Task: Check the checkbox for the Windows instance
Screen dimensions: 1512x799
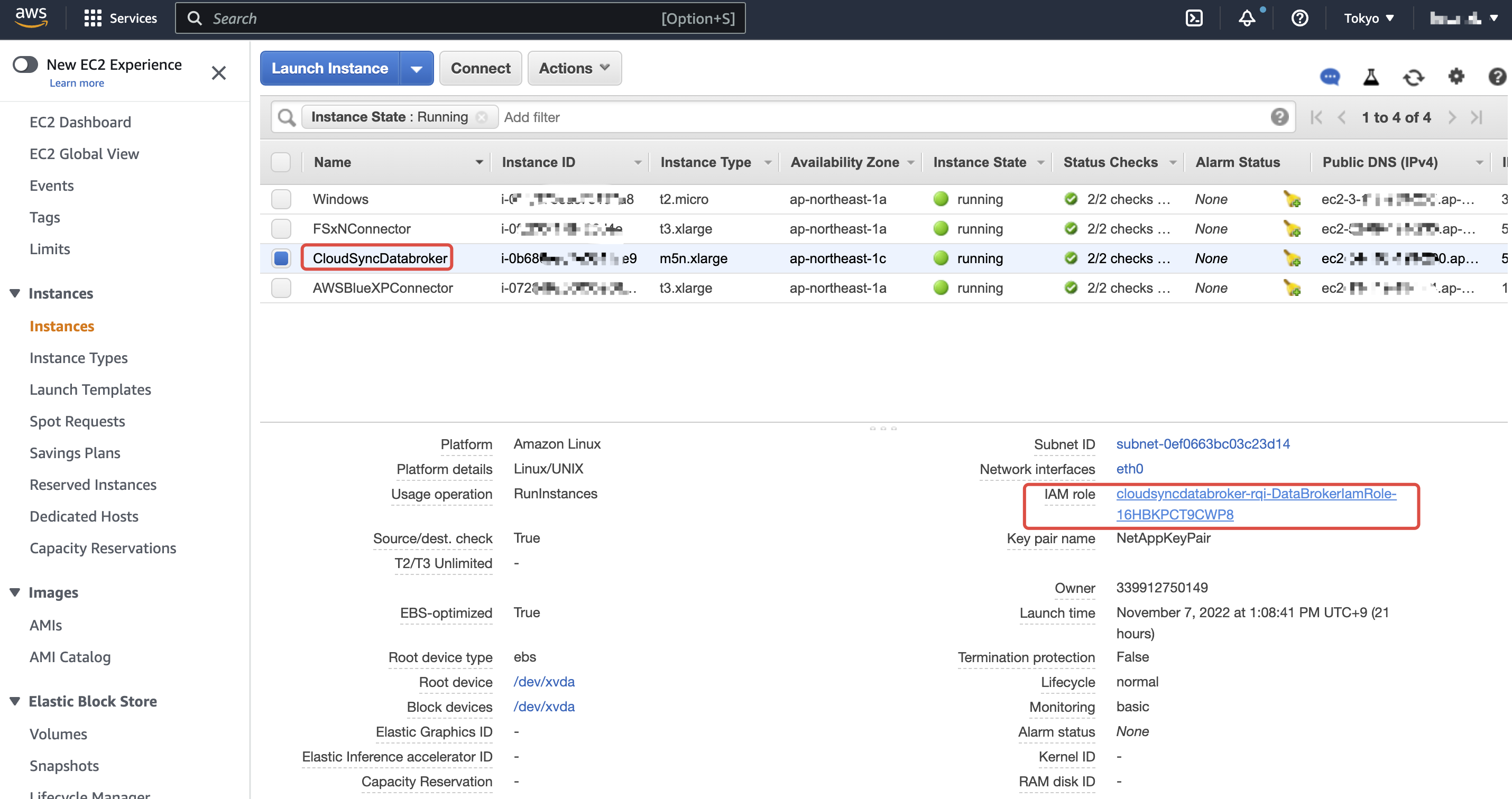Action: (281, 199)
